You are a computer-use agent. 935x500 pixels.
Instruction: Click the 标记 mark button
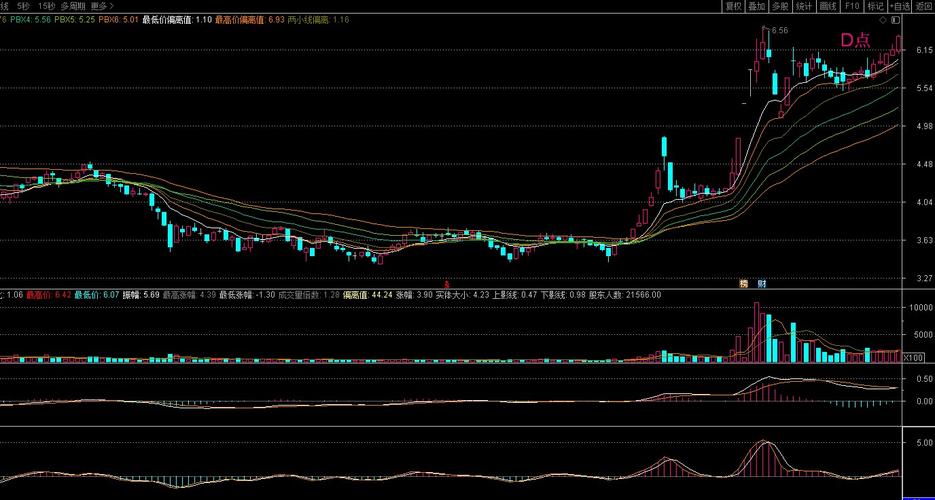click(875, 6)
